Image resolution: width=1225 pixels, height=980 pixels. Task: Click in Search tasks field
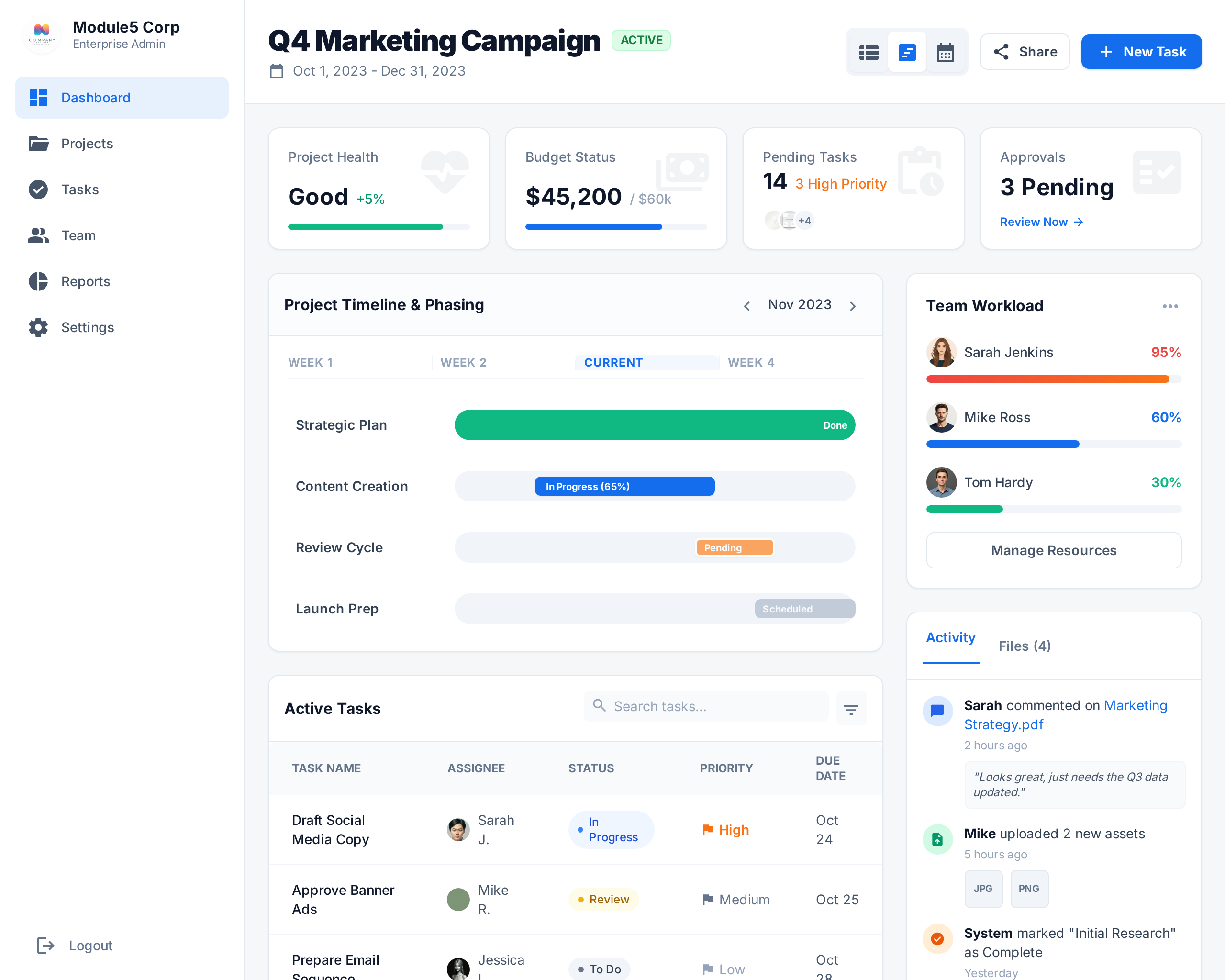[x=706, y=706]
